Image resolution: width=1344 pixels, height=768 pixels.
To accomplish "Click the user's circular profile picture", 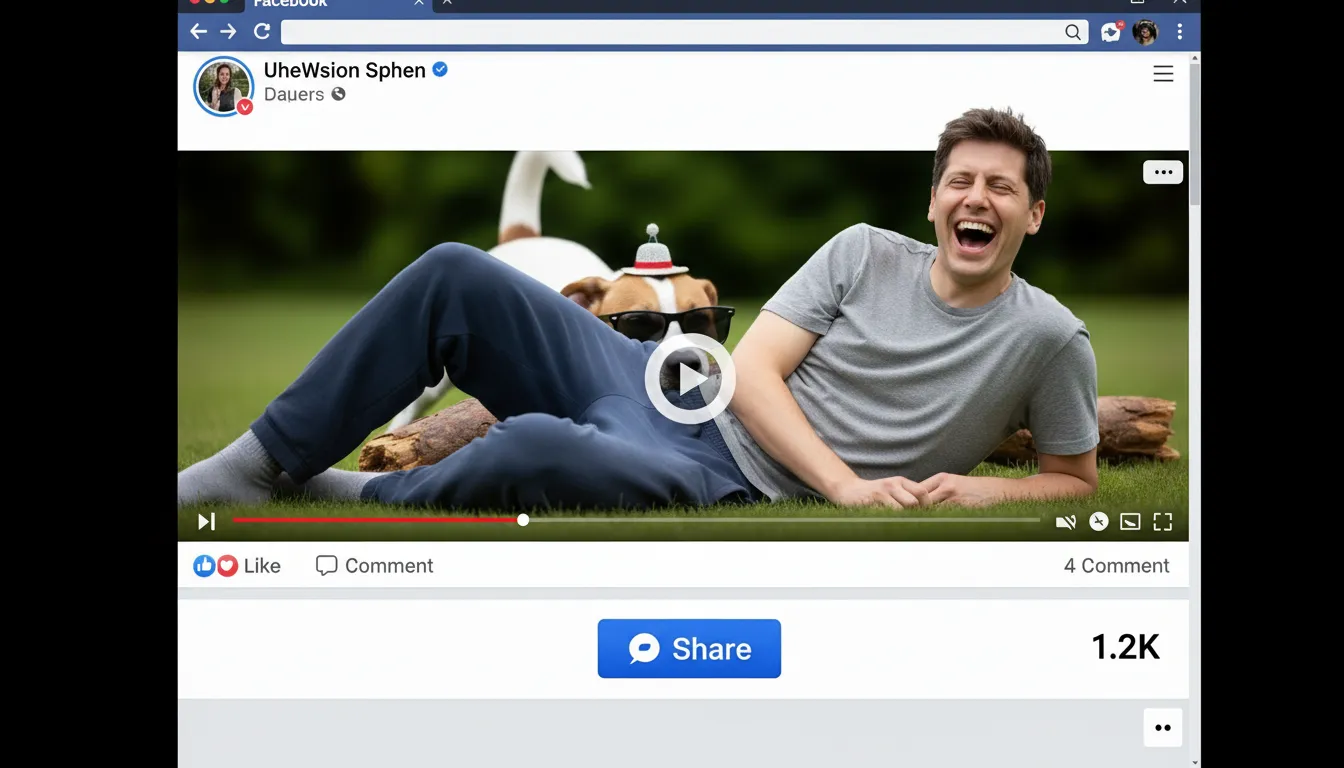I will (223, 86).
